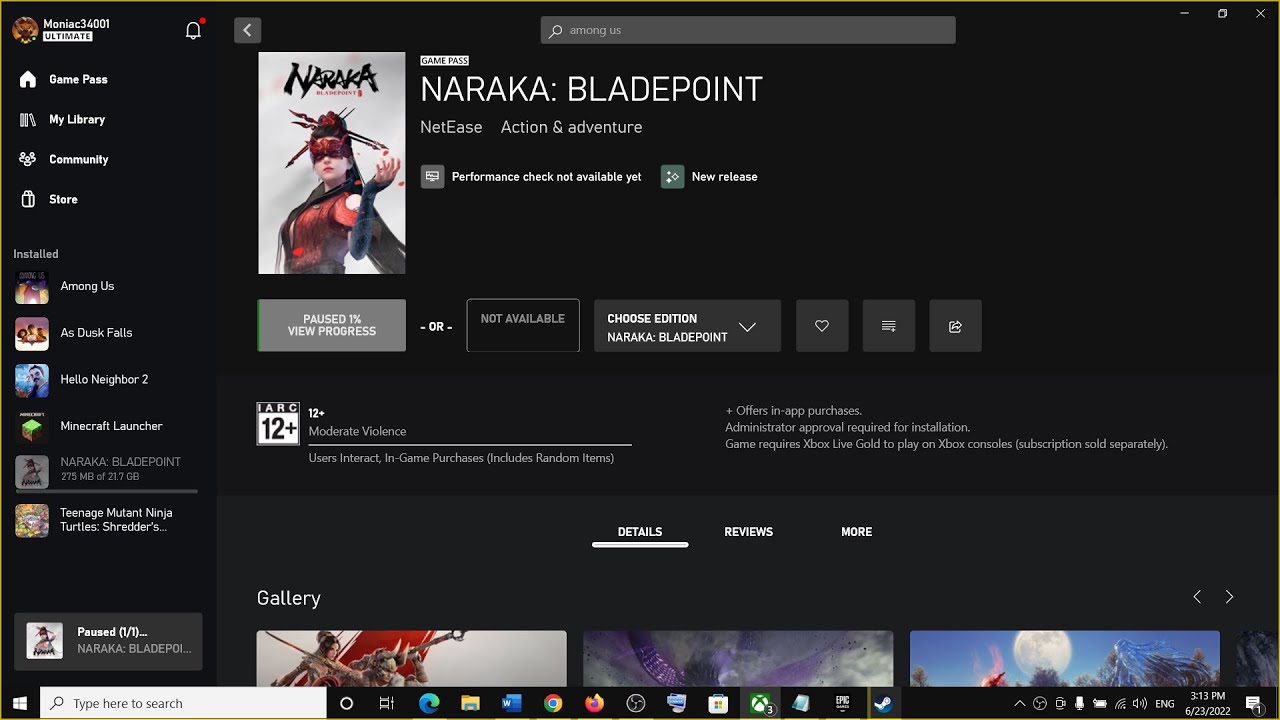The image size is (1280, 720).
Task: Click the ENG language indicator
Action: coord(1164,703)
